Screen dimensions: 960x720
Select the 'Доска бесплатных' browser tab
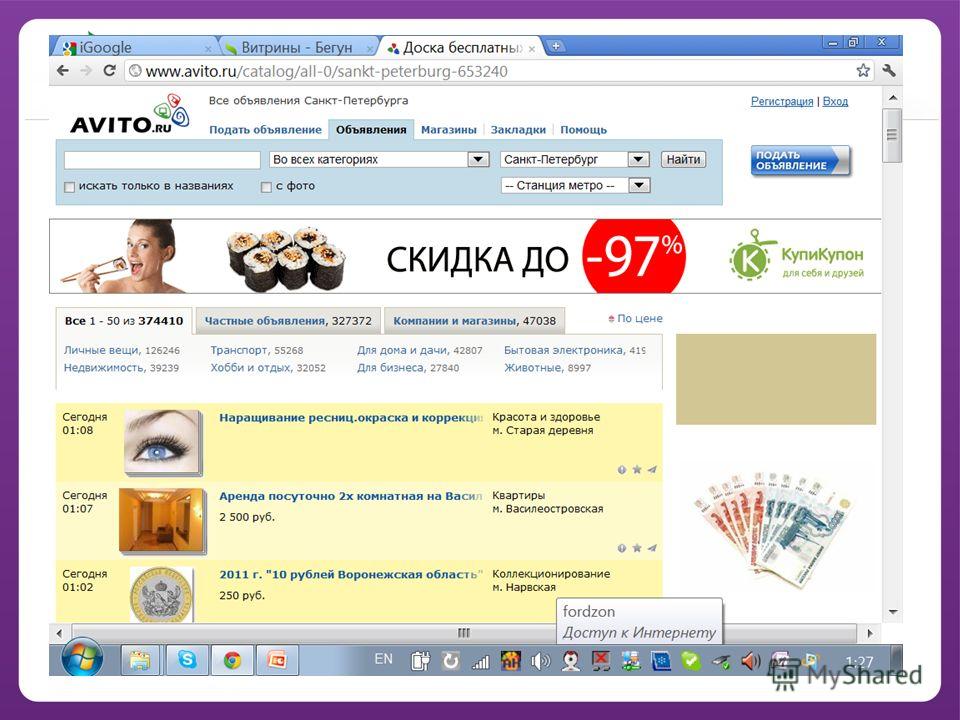click(460, 47)
